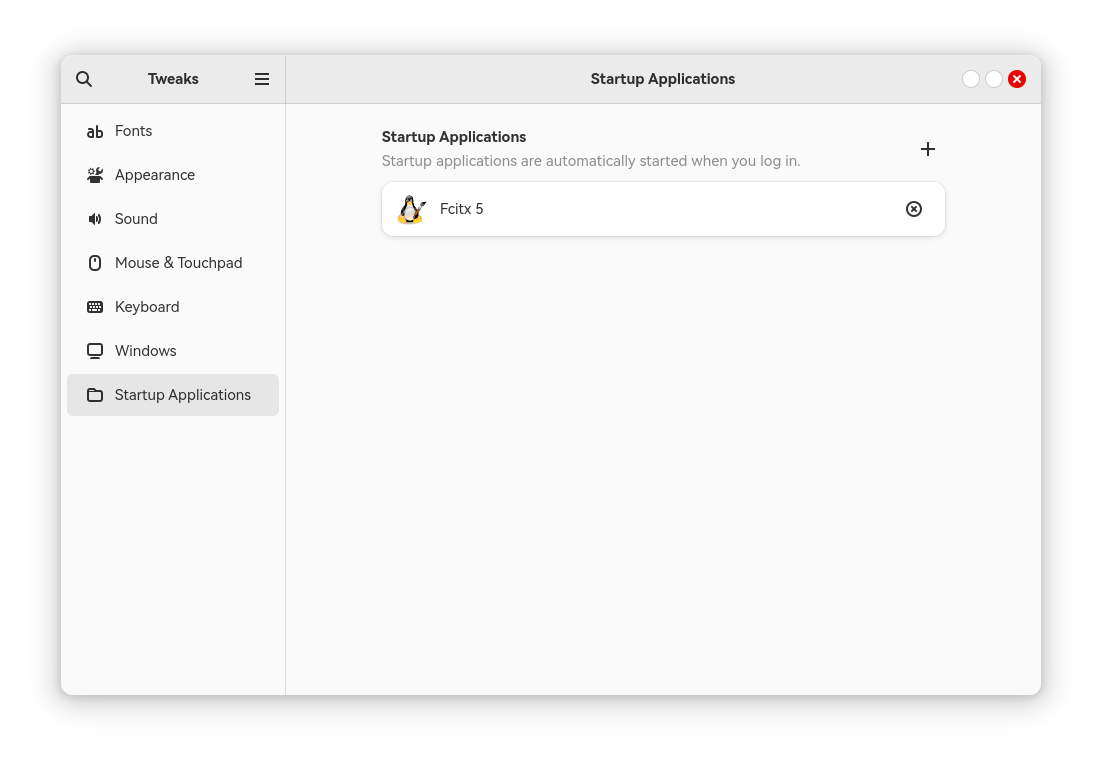Go to the Fonts section
The height and width of the screenshot is (762, 1102).
134,131
